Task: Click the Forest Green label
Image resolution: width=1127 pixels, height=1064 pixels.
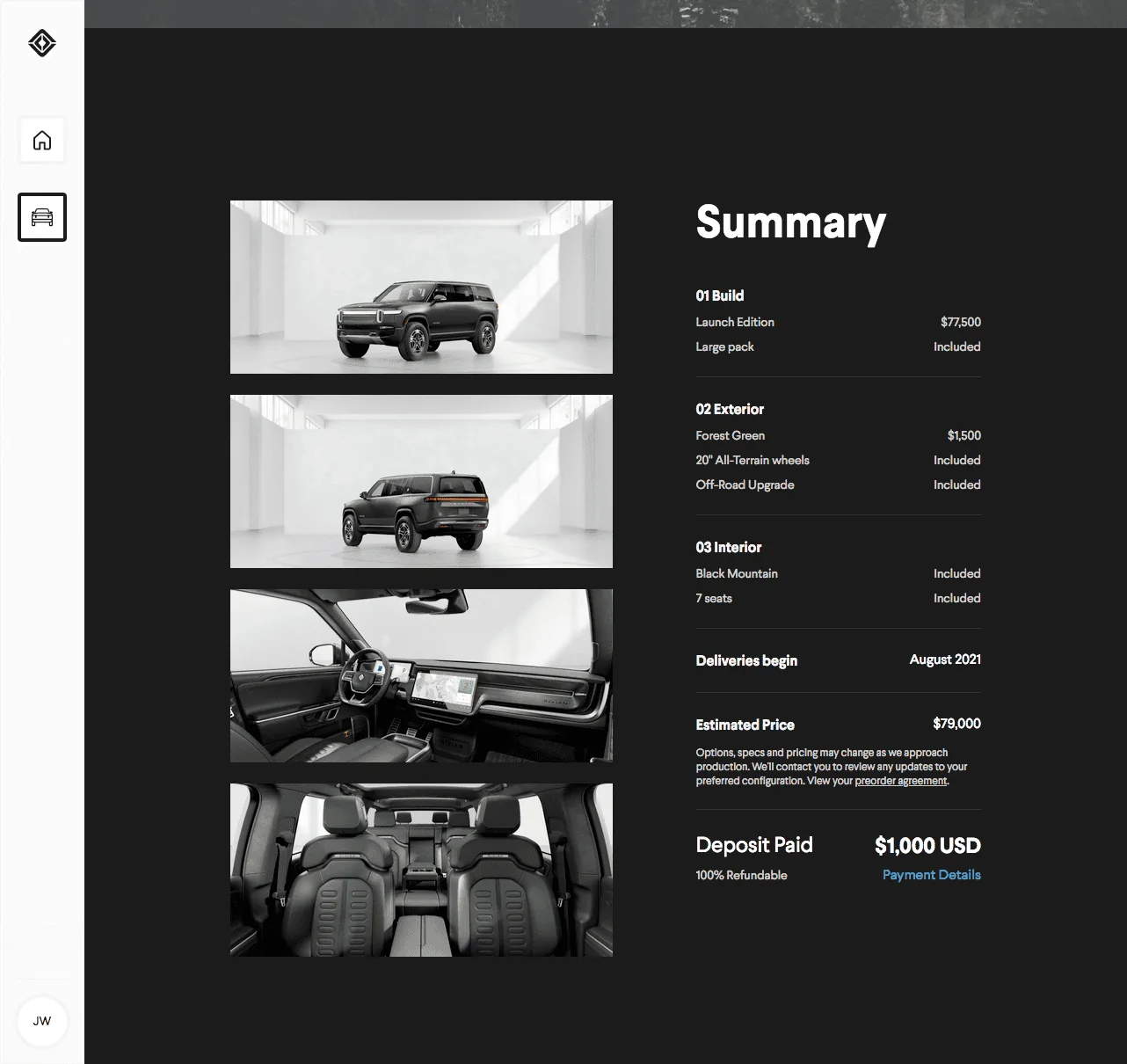Action: [731, 435]
